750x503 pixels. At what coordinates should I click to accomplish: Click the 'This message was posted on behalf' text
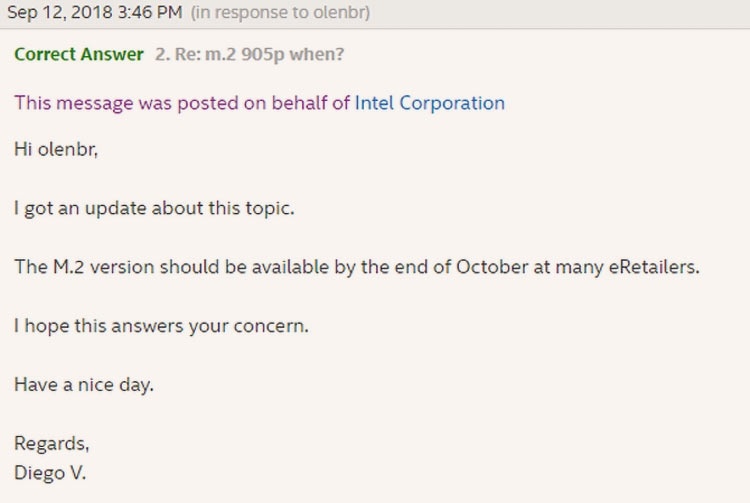(x=182, y=103)
